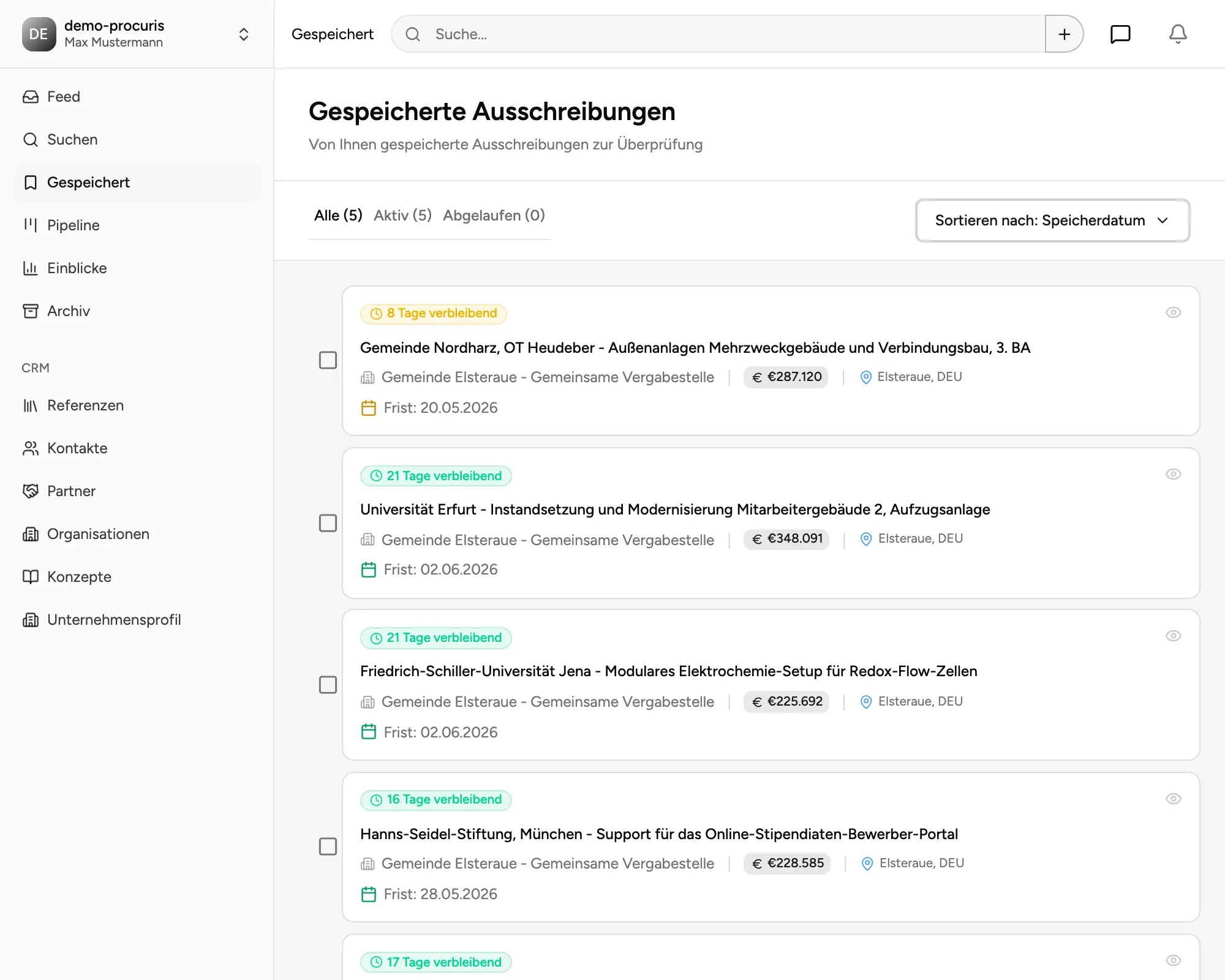The width and height of the screenshot is (1225, 980).
Task: Click Gespeichert breadcrumb in top bar
Action: tap(333, 34)
